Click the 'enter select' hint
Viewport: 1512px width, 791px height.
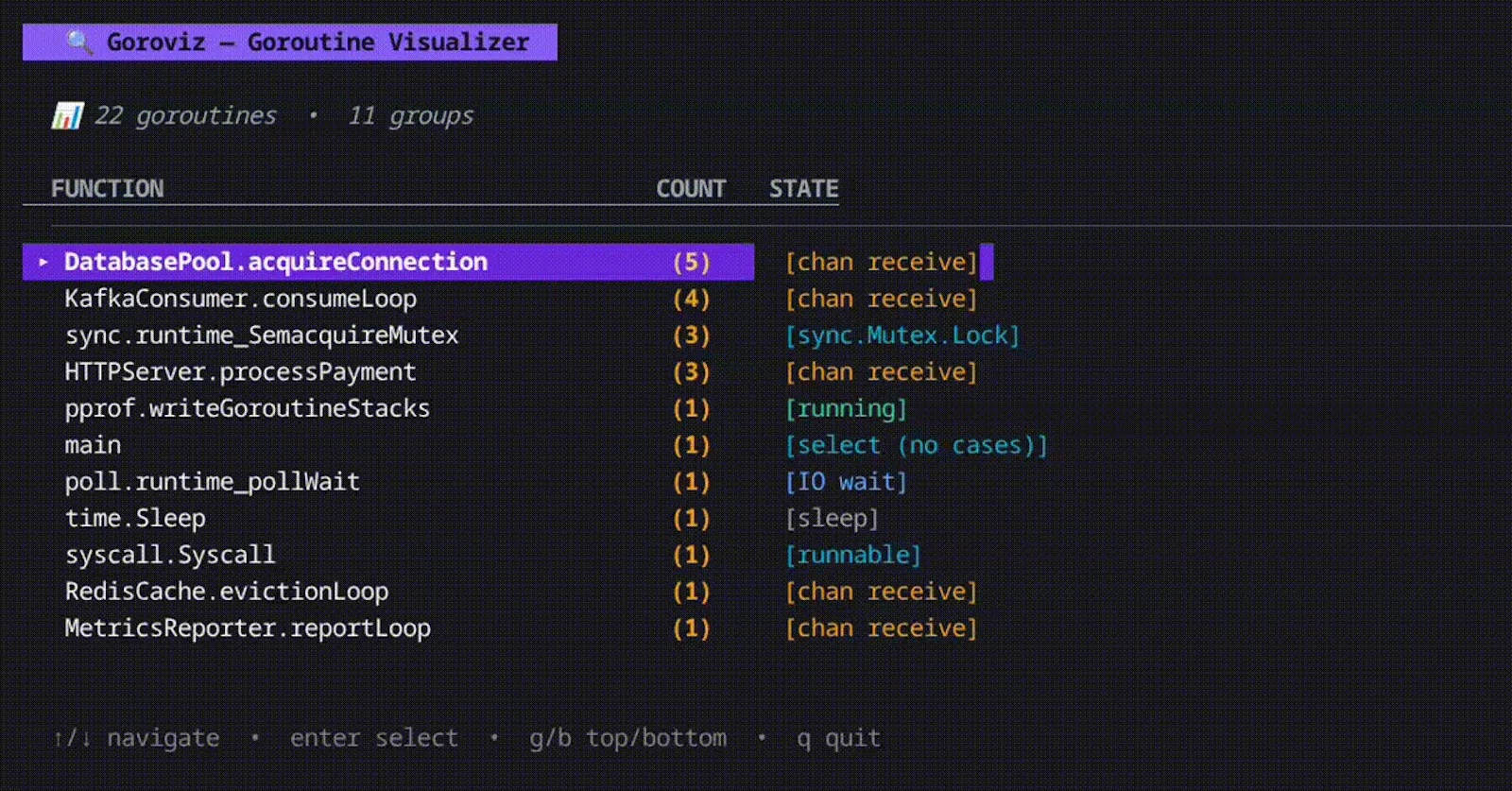pos(374,738)
